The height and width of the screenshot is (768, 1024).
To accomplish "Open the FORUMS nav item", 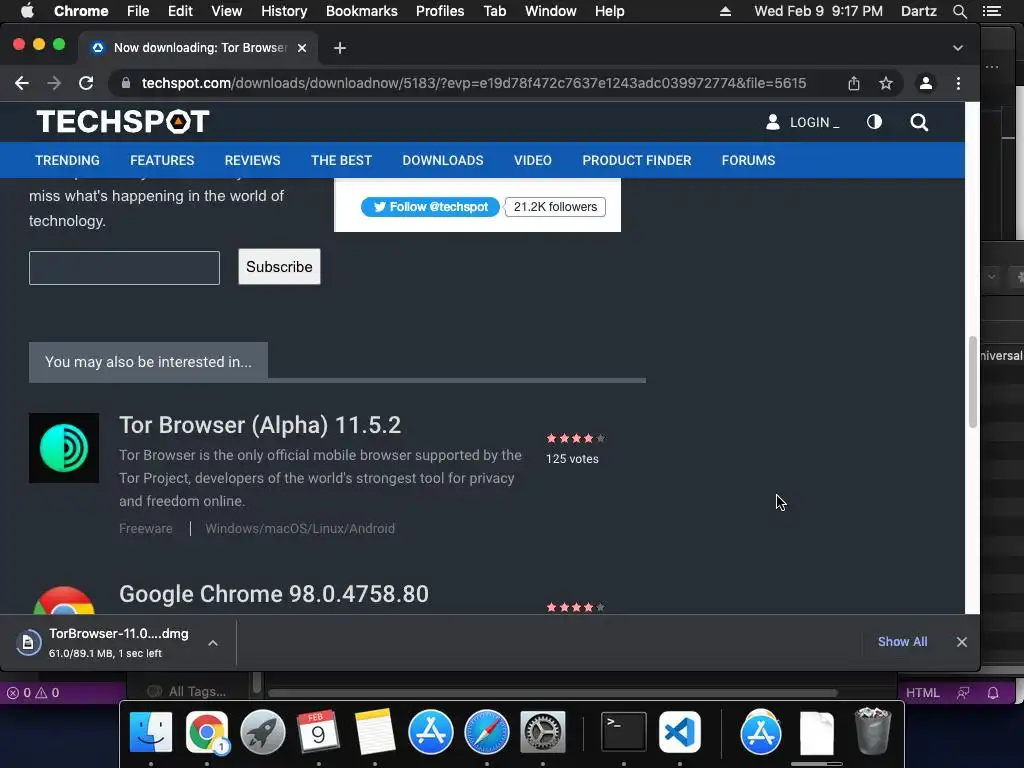I will click(x=748, y=160).
